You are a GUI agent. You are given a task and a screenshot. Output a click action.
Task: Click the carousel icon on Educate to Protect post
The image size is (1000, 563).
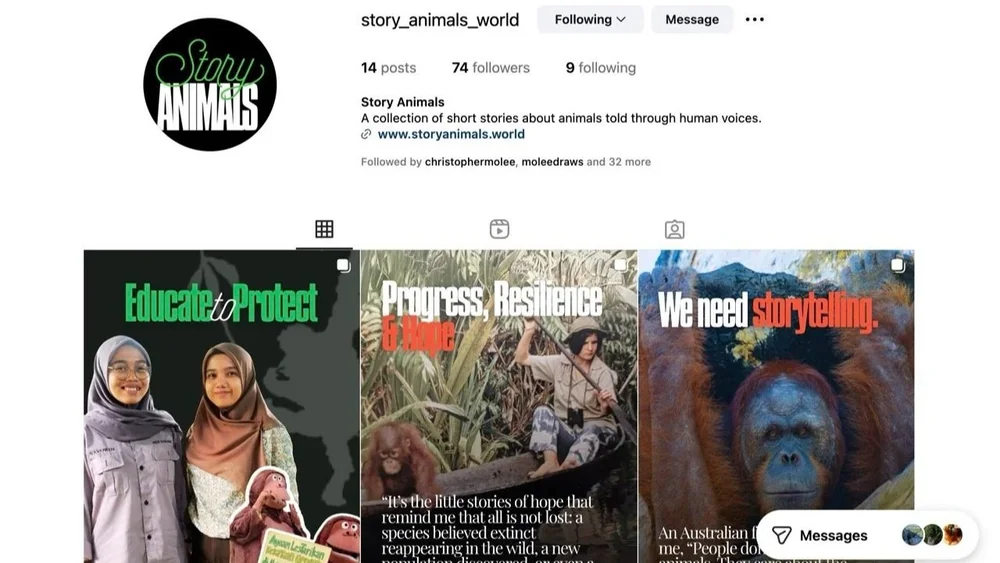tap(343, 265)
